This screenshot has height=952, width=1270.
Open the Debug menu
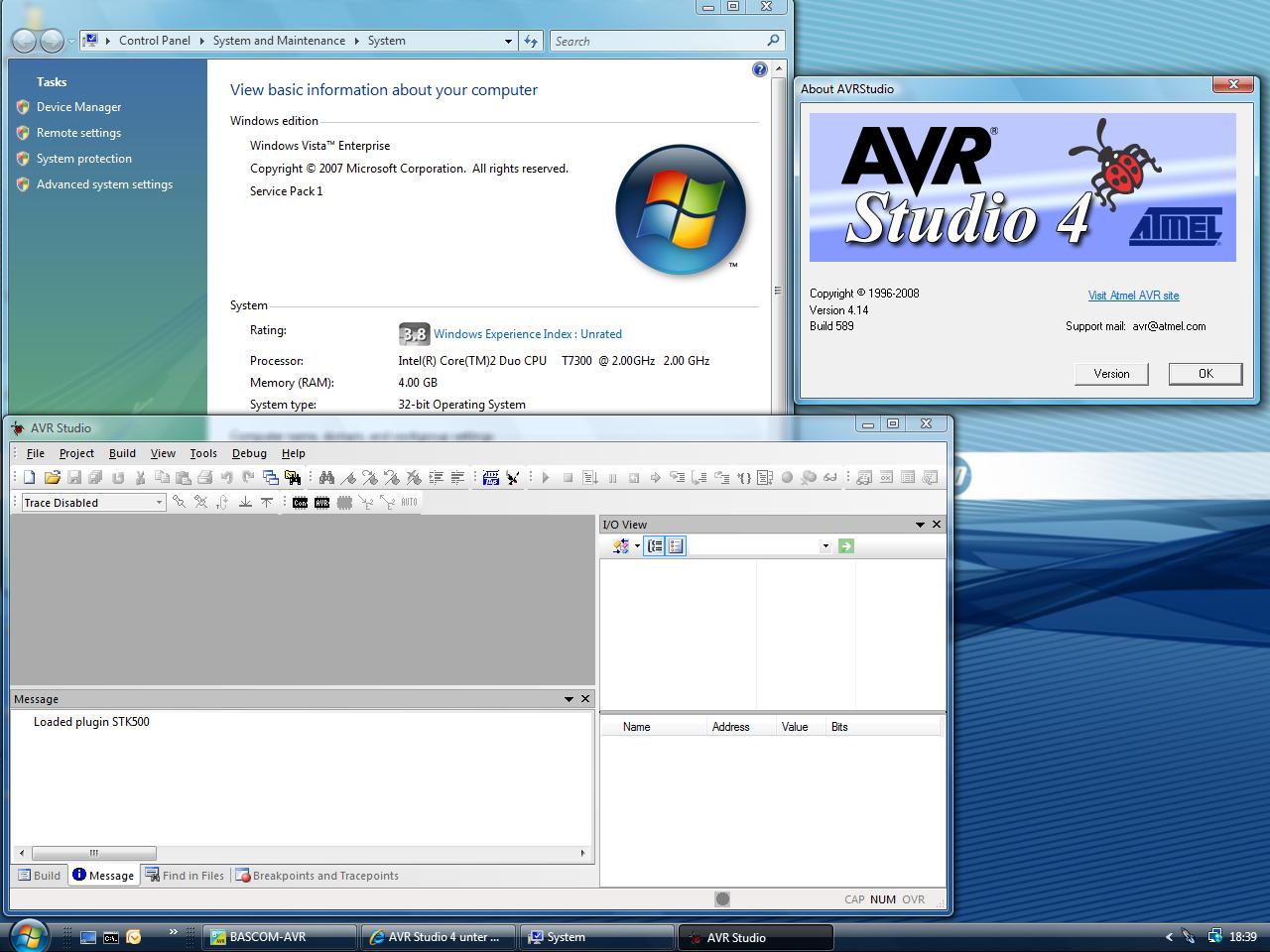point(249,453)
